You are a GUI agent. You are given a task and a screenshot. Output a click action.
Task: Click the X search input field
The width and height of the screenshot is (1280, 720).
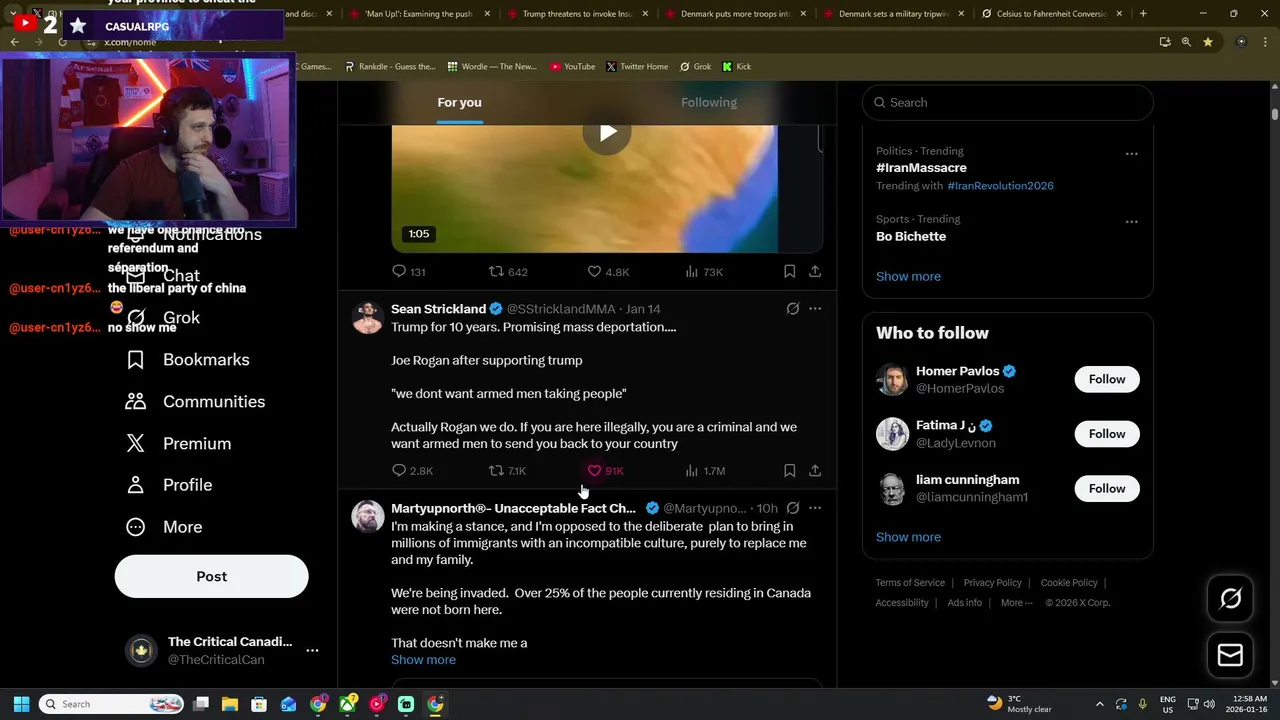(1007, 103)
